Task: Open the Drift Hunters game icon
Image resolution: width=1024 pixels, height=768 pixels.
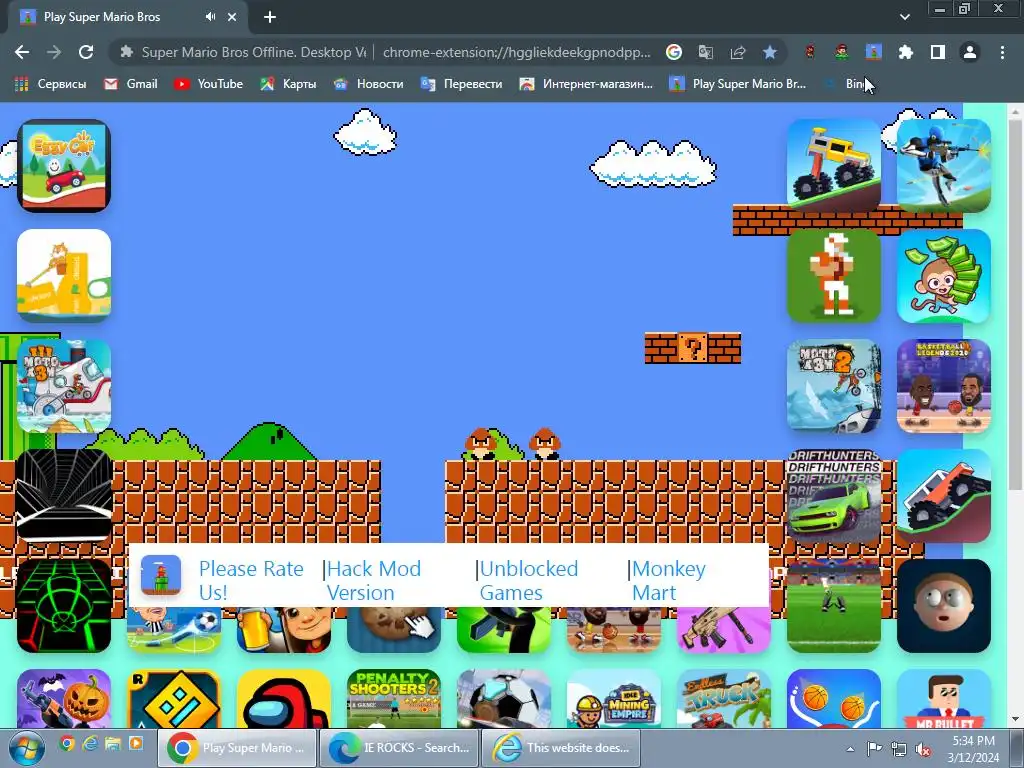Action: point(834,496)
